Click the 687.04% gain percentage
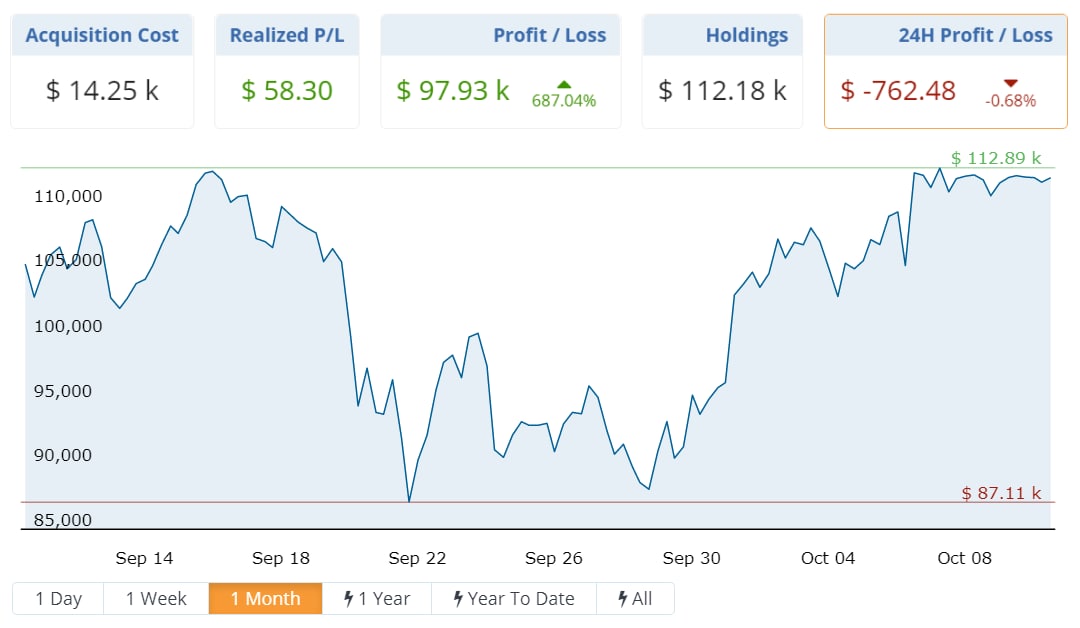1080x628 pixels. click(564, 101)
